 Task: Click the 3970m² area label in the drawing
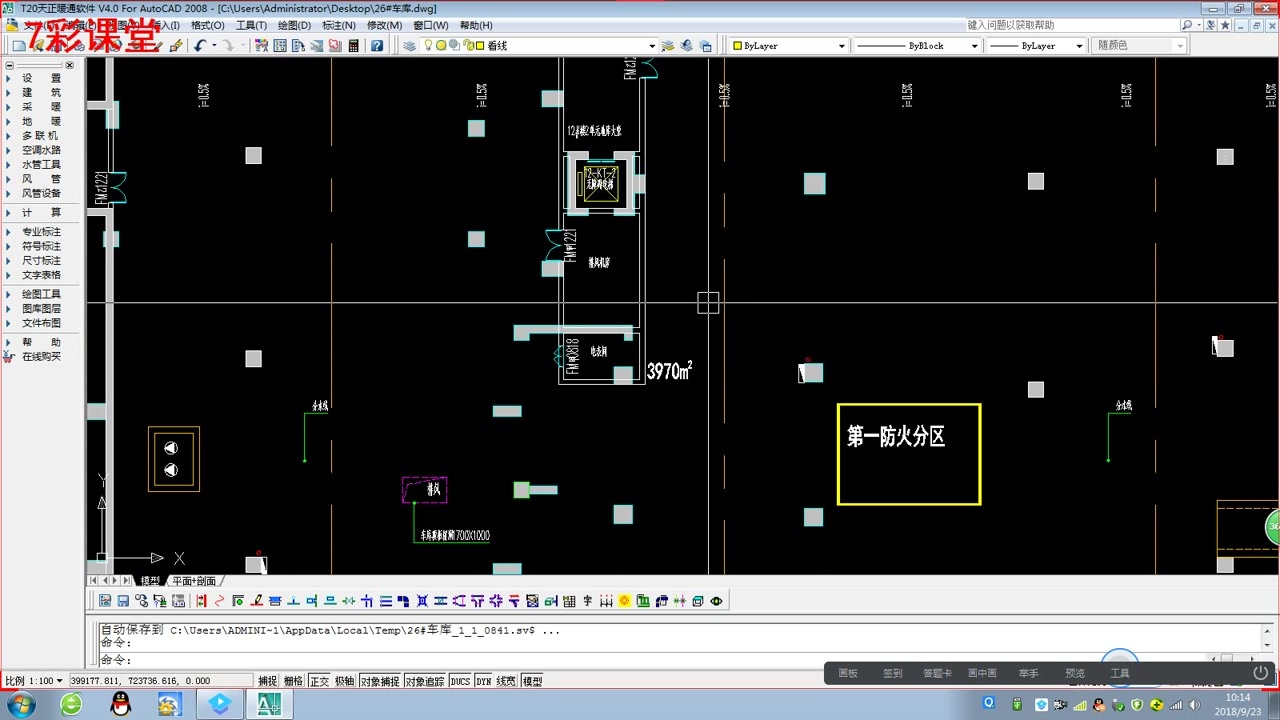click(669, 371)
